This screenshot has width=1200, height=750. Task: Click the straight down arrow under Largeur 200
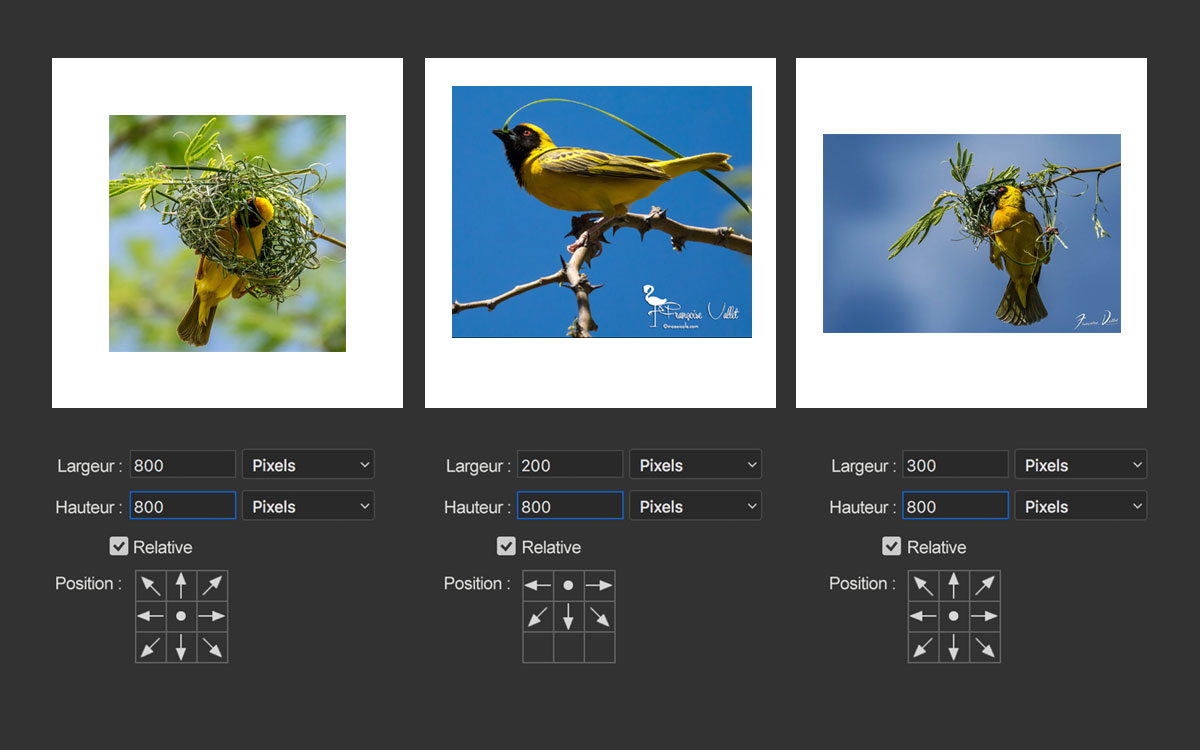click(568, 616)
